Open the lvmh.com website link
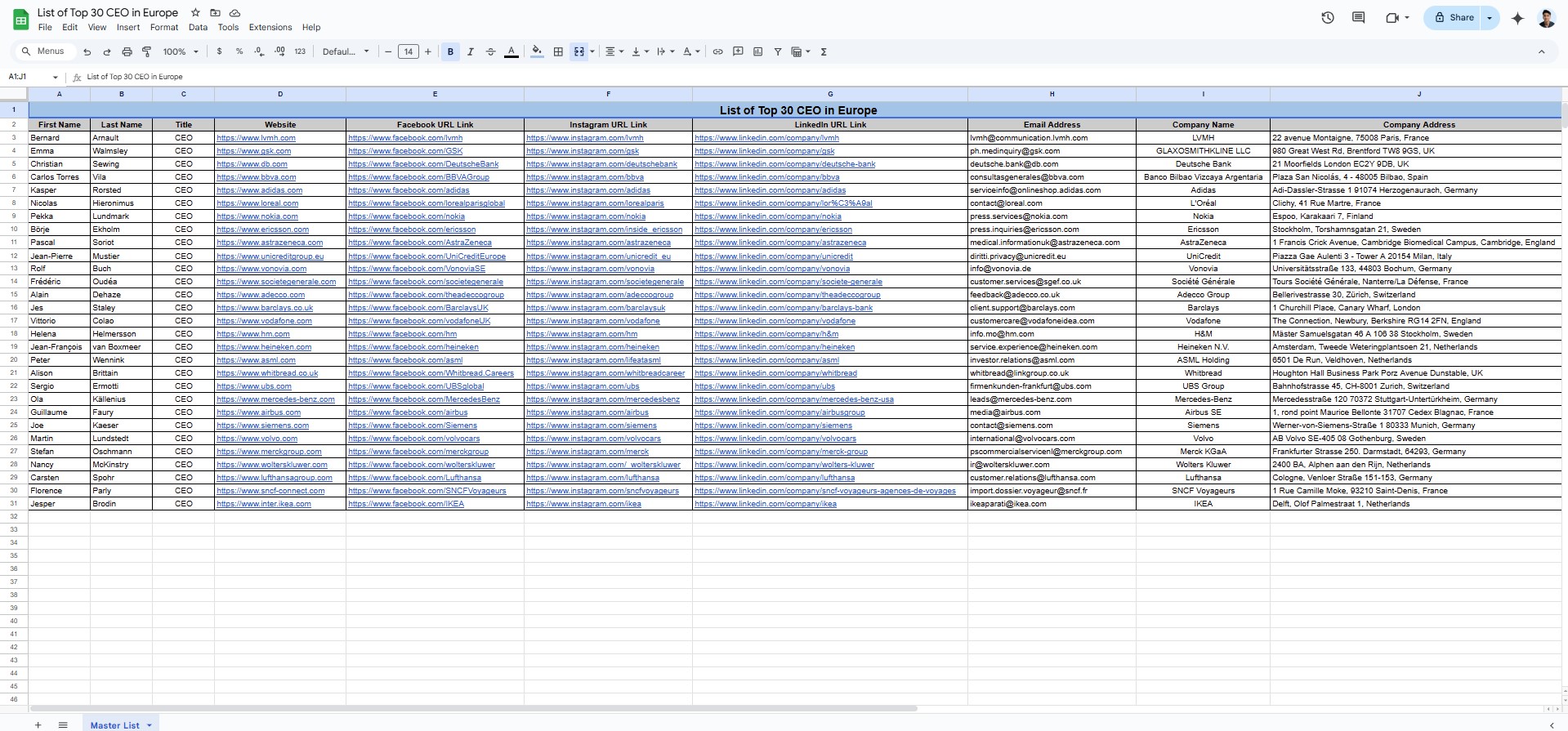The width and height of the screenshot is (1568, 731). [x=256, y=138]
